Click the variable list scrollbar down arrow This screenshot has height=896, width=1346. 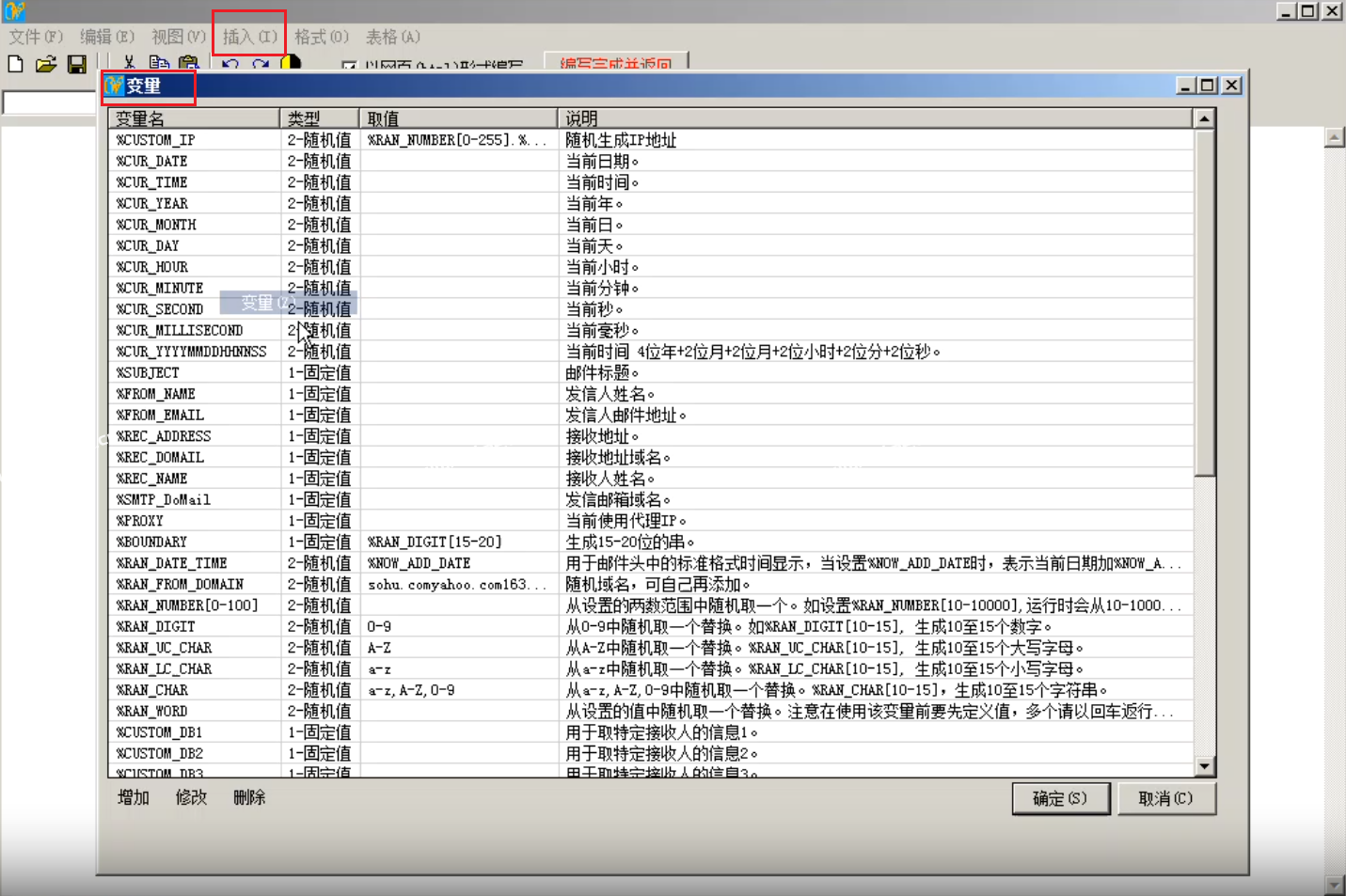pos(1204,766)
